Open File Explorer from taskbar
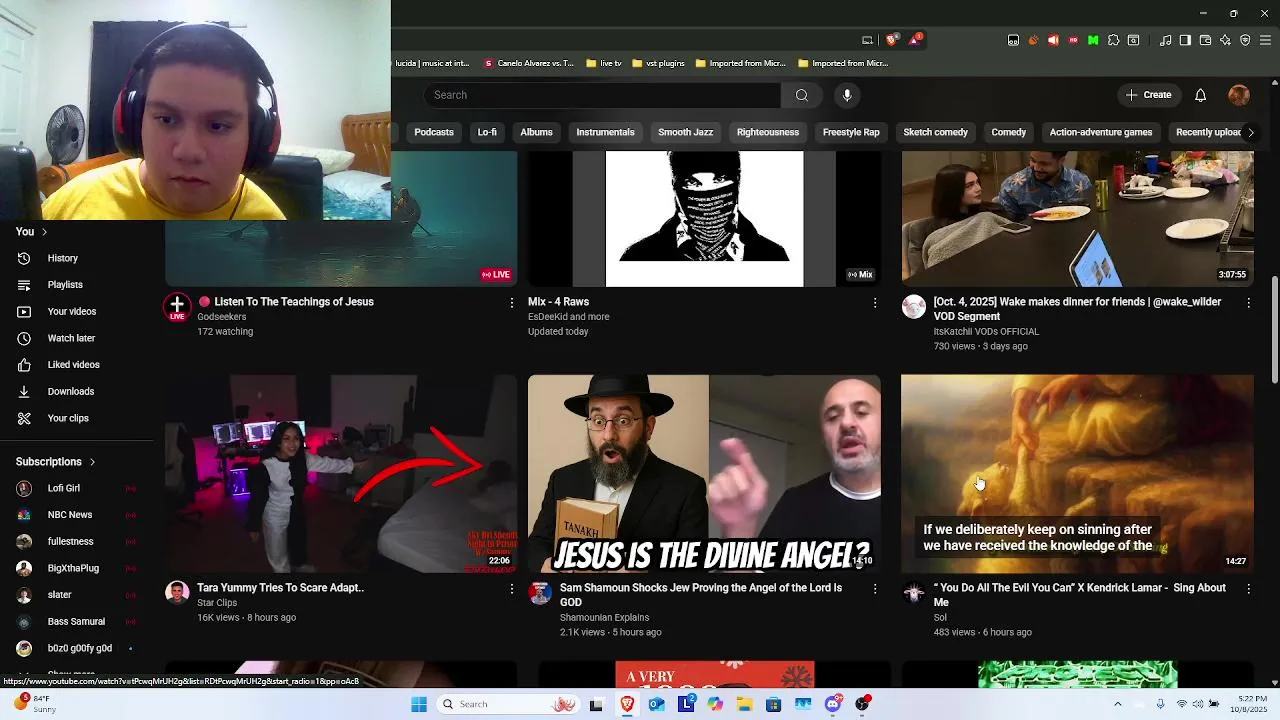Screen dimensions: 1280x720 pyautogui.click(x=745, y=704)
